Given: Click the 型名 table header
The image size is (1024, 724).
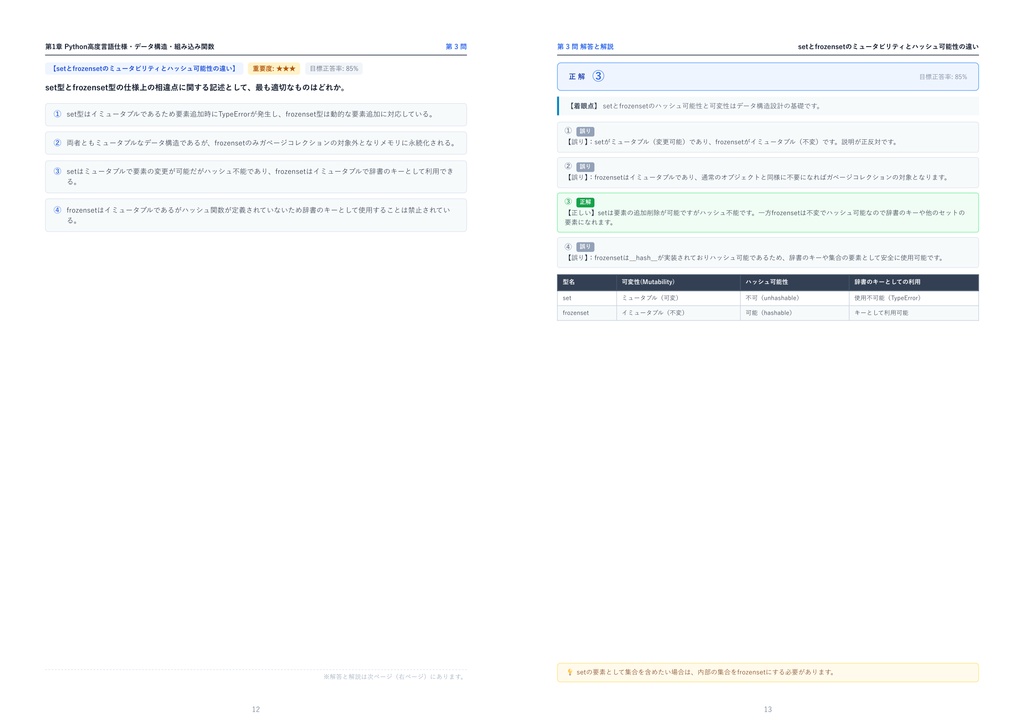Looking at the screenshot, I should 586,282.
